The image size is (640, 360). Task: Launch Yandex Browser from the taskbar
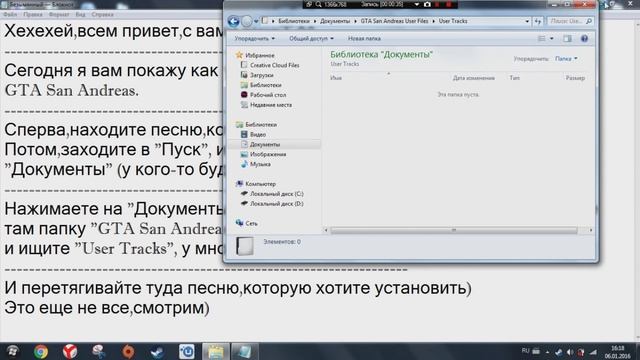tap(70, 351)
